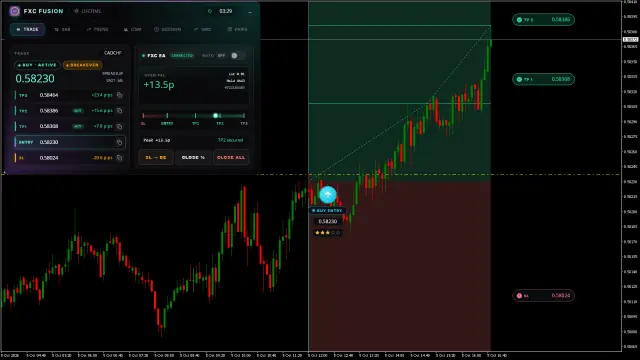
Task: Click the TP 2 chart label 0.58386
Action: 543,20
